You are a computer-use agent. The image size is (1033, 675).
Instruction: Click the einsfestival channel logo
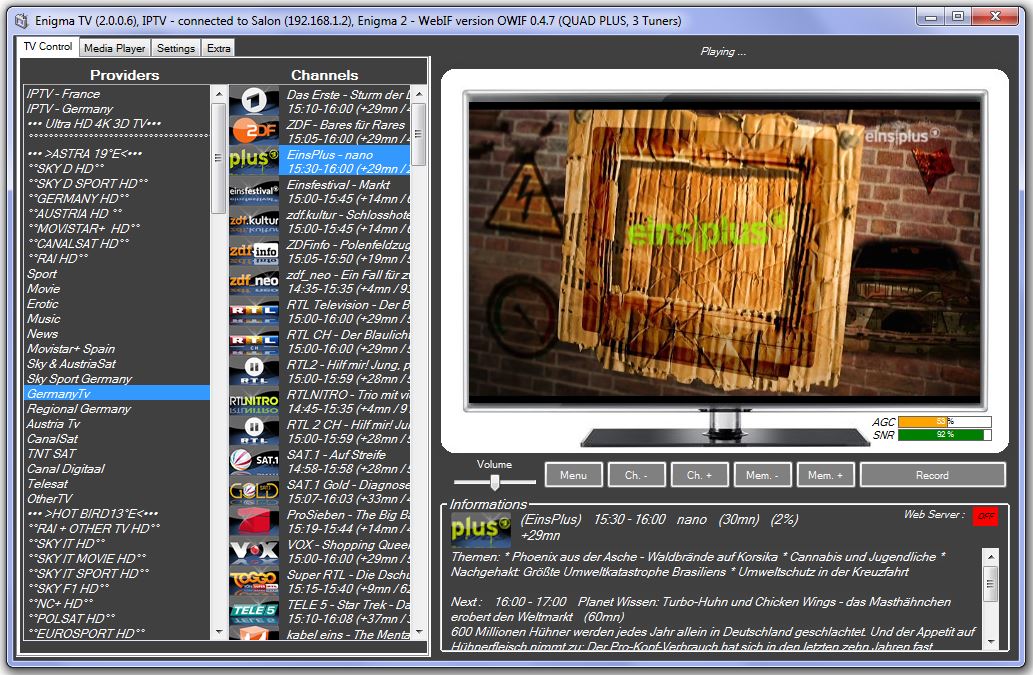[x=254, y=191]
